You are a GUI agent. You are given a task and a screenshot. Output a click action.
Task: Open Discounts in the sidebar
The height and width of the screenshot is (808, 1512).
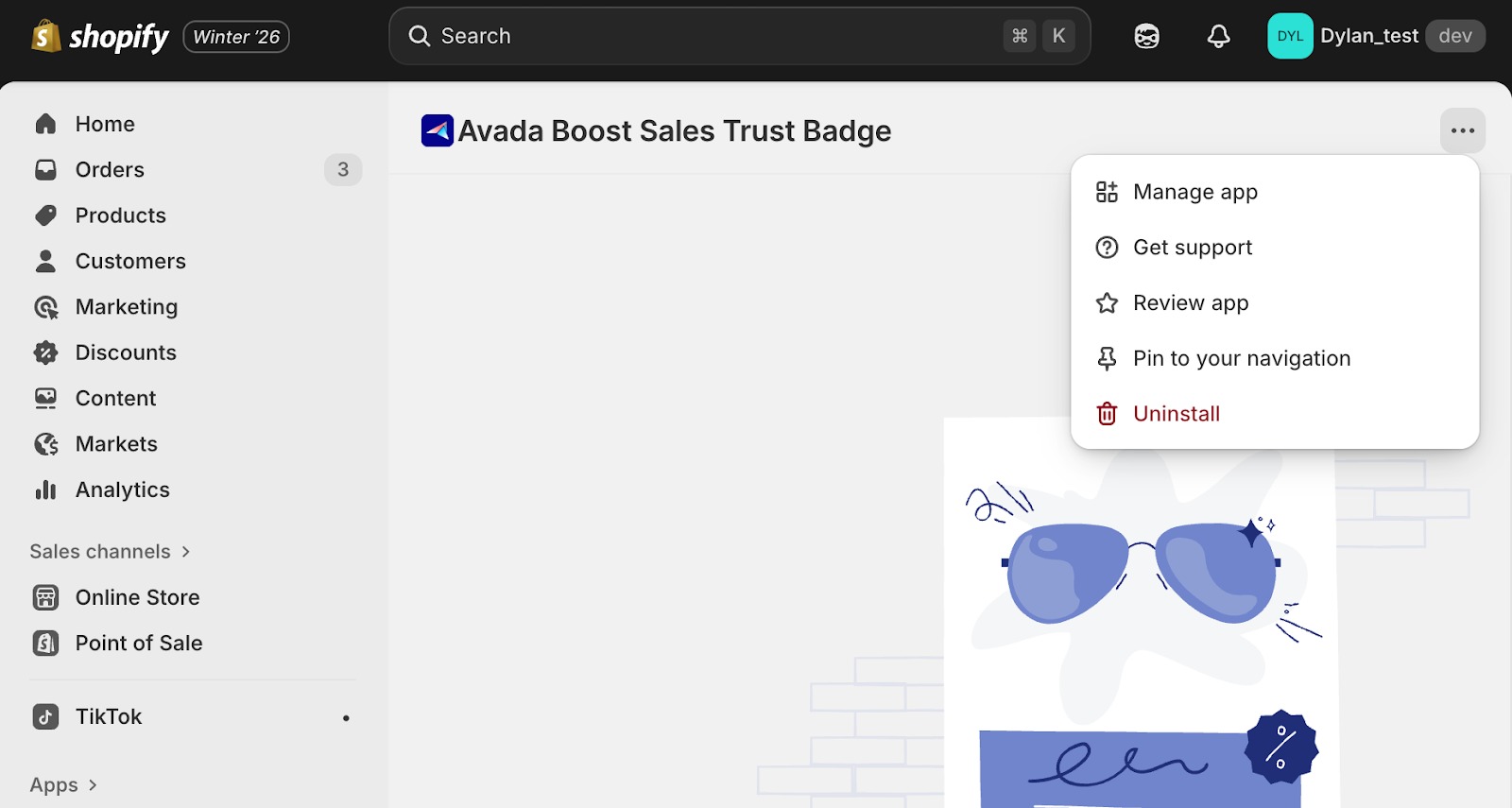coord(126,352)
